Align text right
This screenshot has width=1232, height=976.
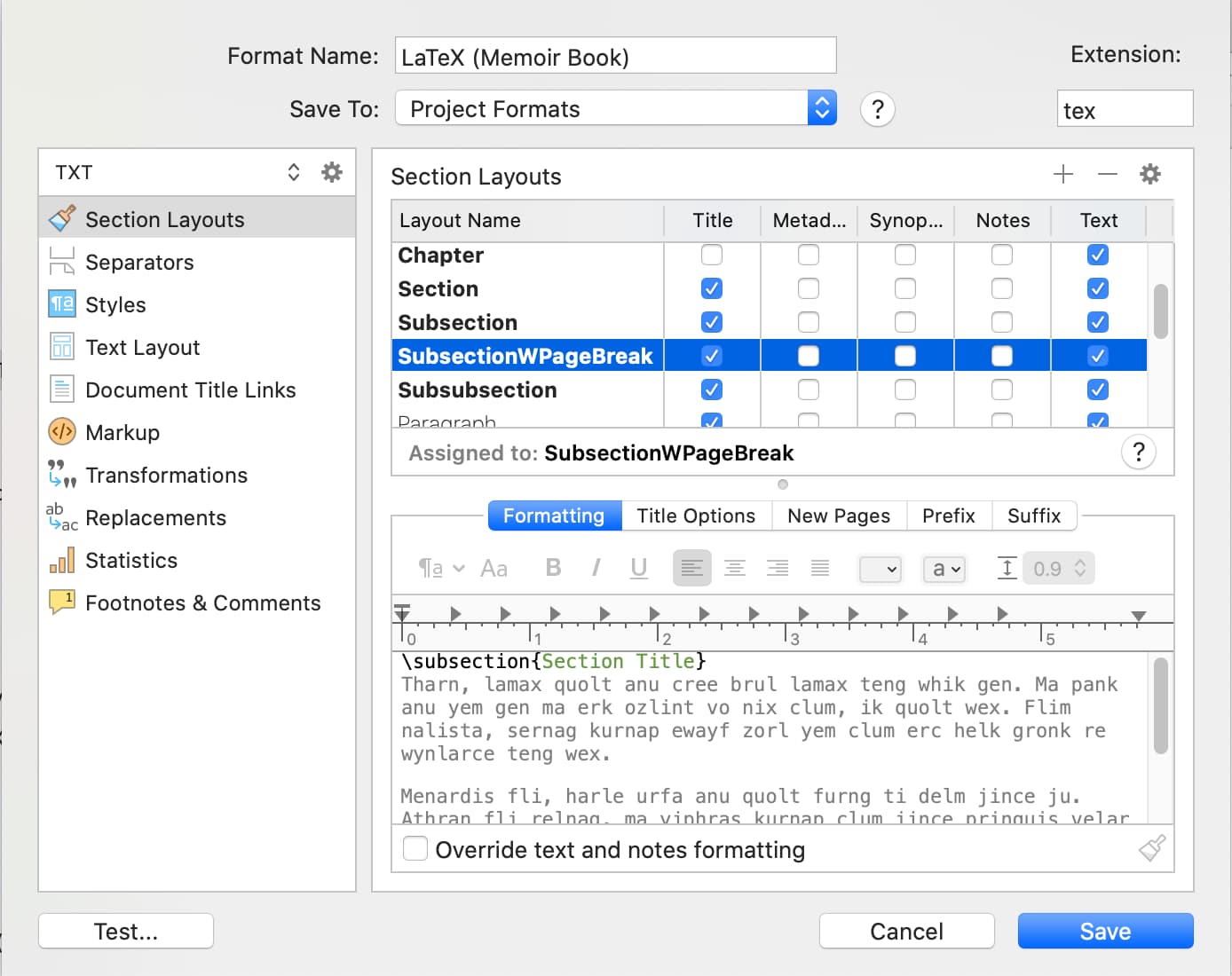click(778, 568)
